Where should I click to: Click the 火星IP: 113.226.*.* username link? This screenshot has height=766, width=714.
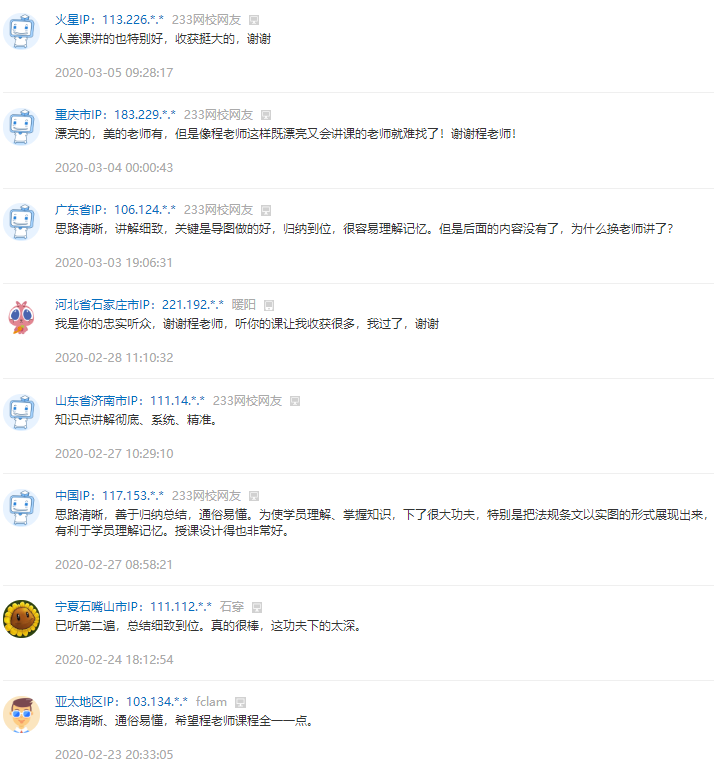109,20
